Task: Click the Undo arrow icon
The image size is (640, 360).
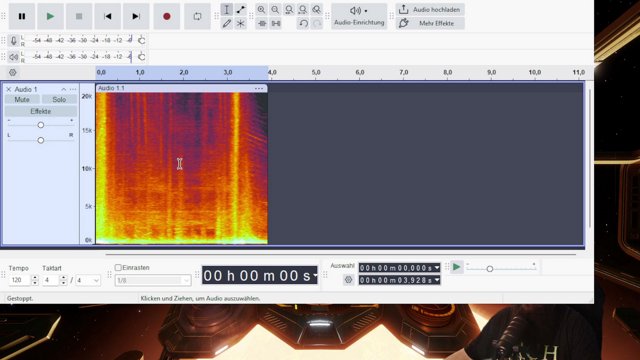Action: click(x=303, y=23)
